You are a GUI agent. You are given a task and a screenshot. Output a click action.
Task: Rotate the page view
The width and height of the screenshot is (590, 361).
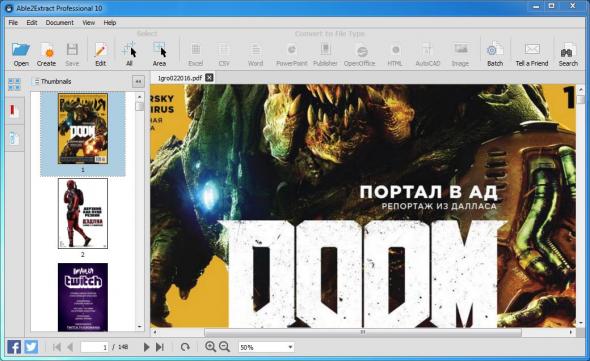185,347
